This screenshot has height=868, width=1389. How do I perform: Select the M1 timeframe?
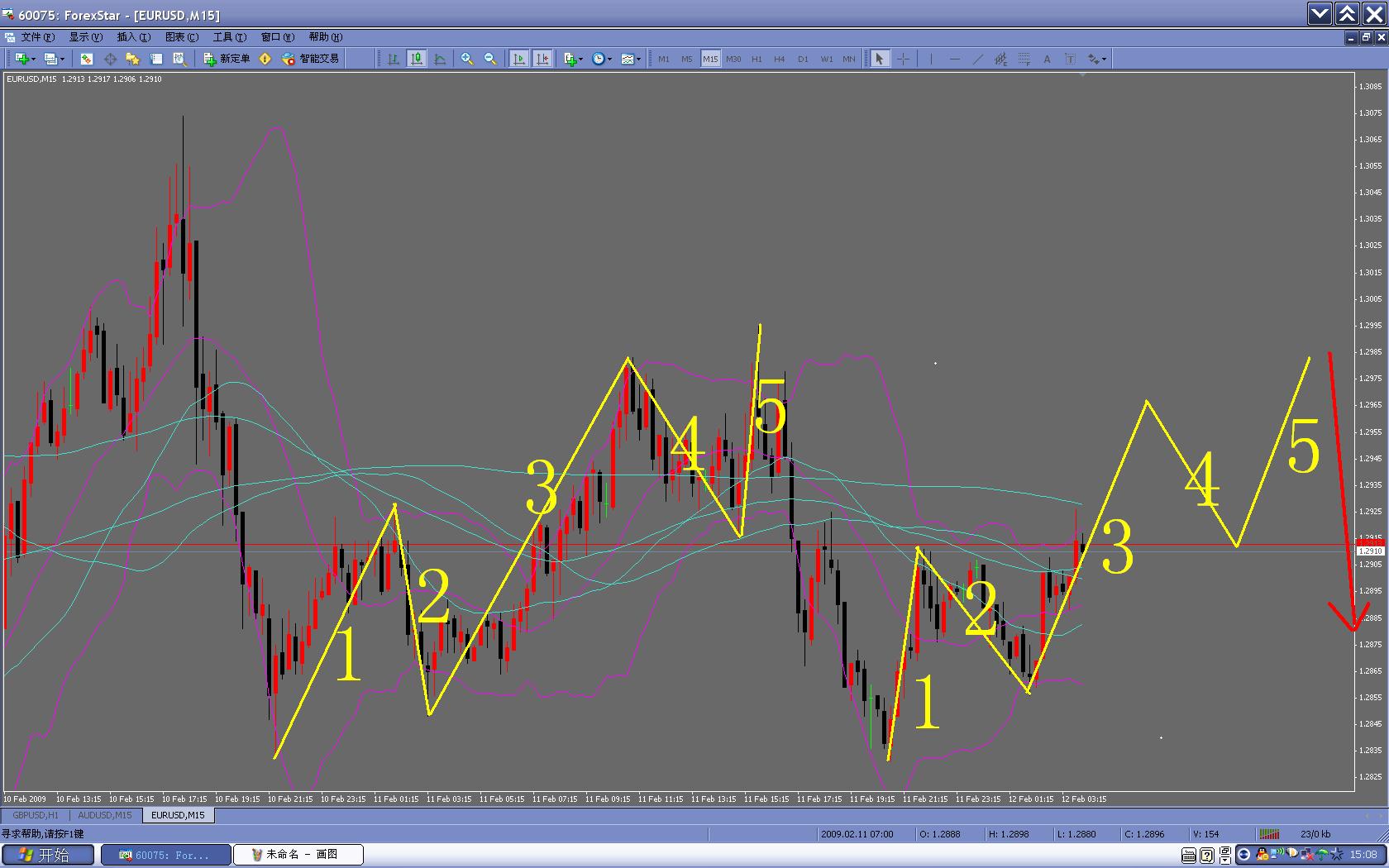pyautogui.click(x=664, y=59)
